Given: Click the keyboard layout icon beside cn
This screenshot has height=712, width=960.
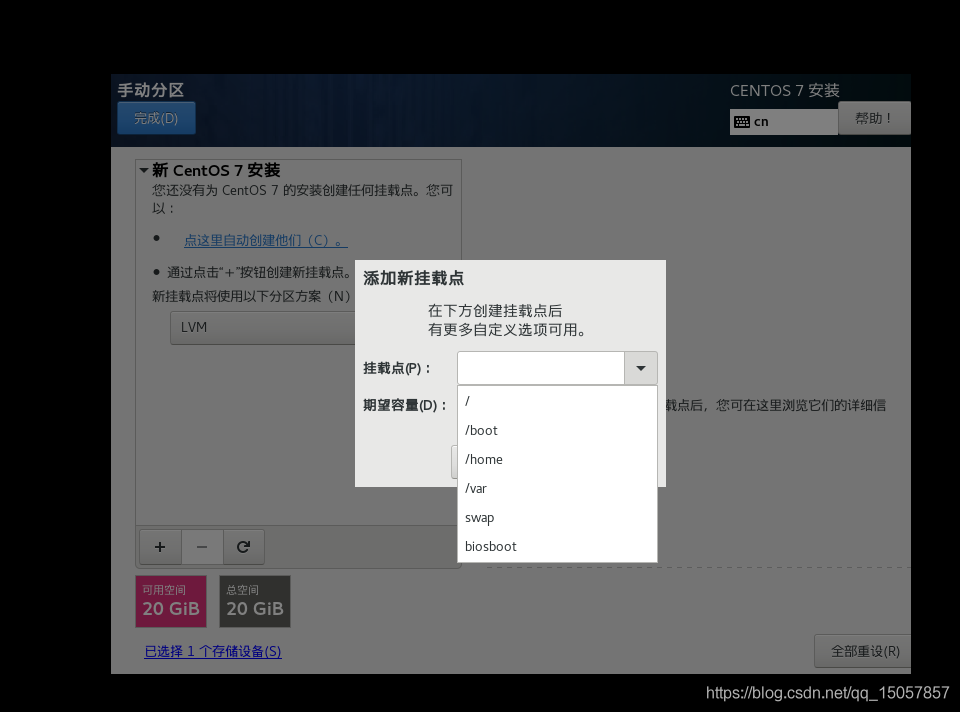Looking at the screenshot, I should pyautogui.click(x=741, y=122).
